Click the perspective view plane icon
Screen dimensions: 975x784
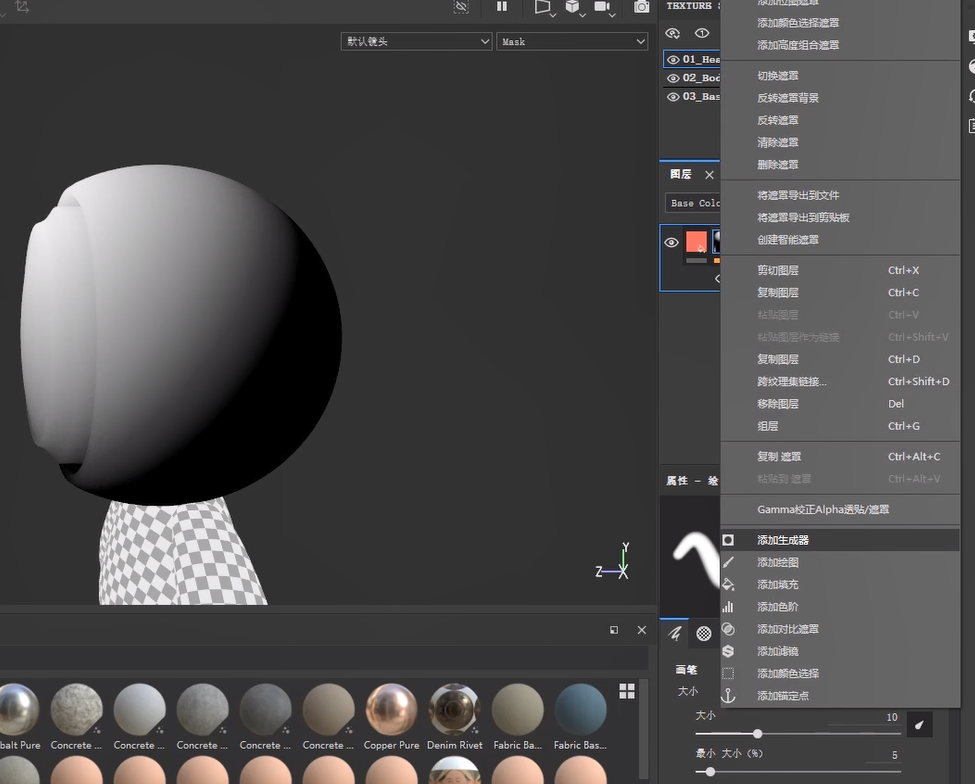point(542,6)
